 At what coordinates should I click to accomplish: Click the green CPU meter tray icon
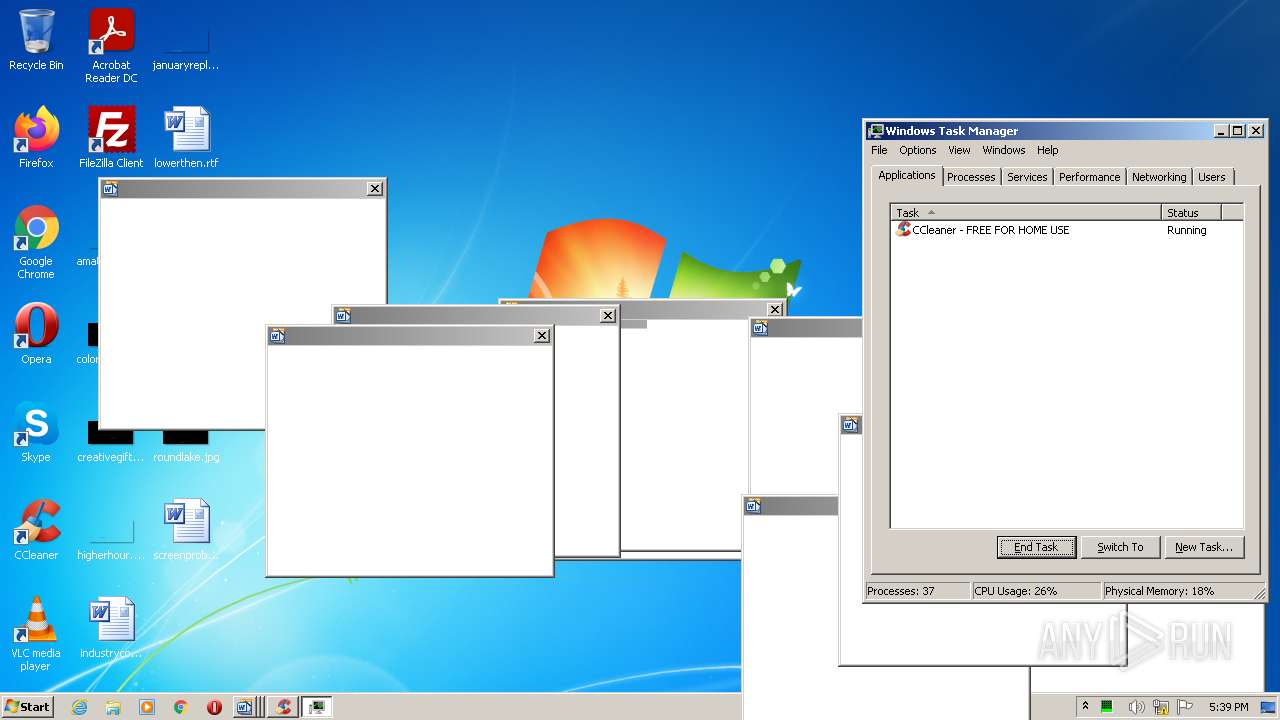tap(1107, 707)
